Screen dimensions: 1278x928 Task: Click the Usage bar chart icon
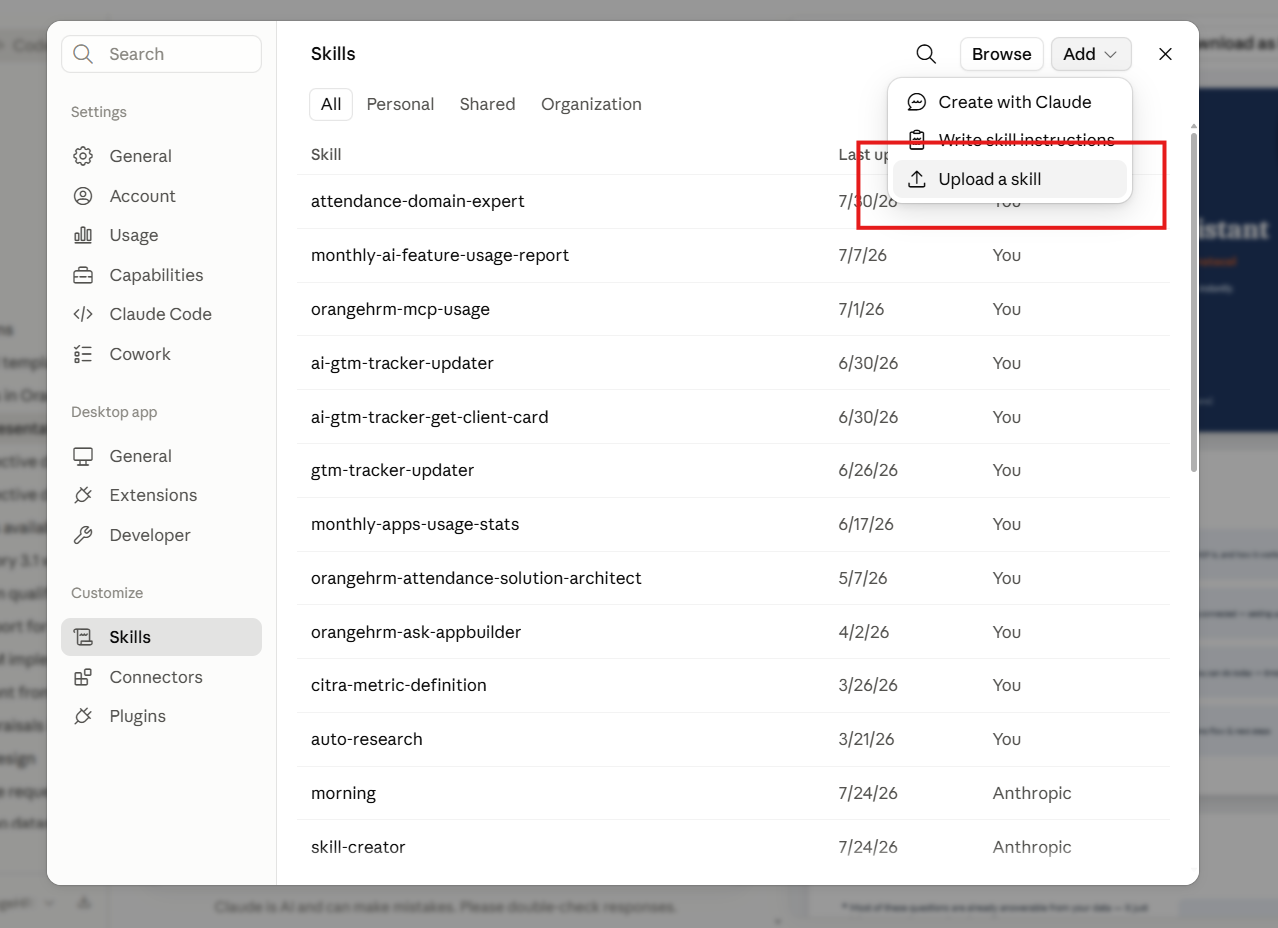point(83,235)
